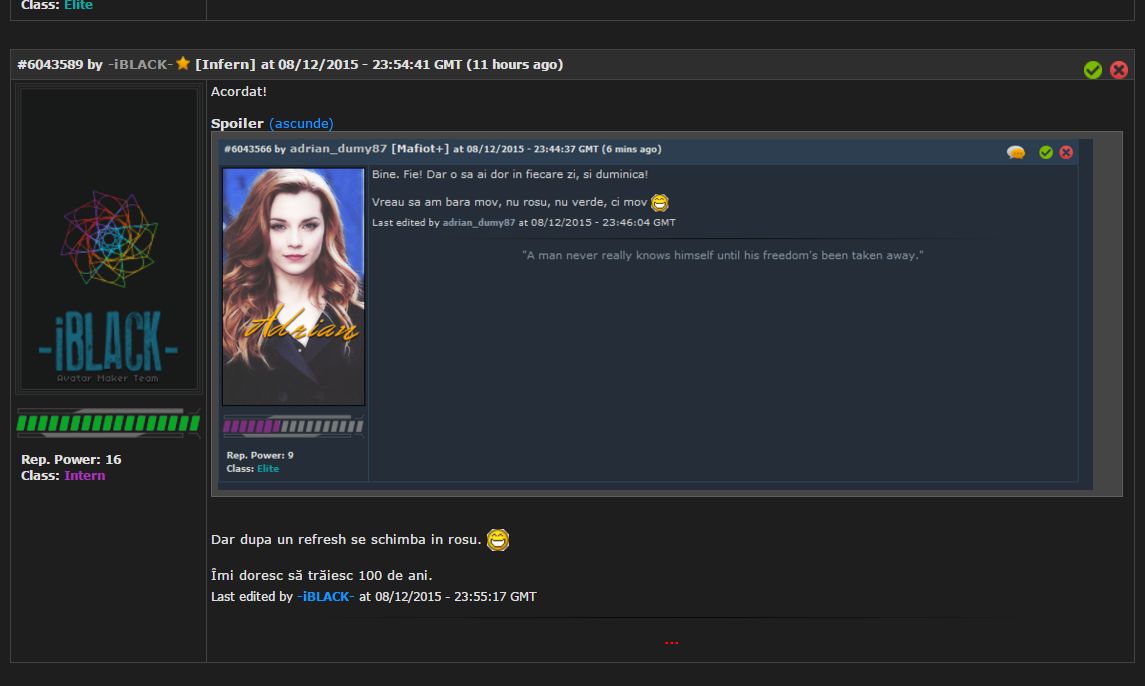1145x686 pixels.
Task: Click laughing emoji after 'ci mov'
Action: coord(659,202)
